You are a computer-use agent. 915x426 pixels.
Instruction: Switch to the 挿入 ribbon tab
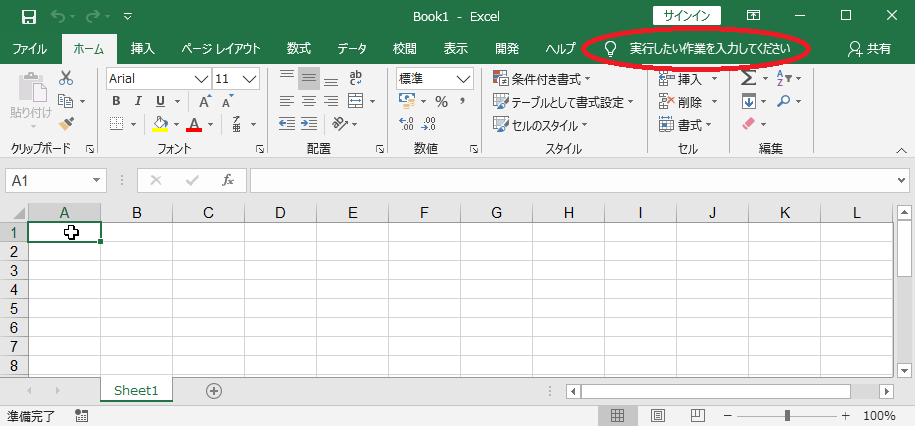click(x=143, y=48)
